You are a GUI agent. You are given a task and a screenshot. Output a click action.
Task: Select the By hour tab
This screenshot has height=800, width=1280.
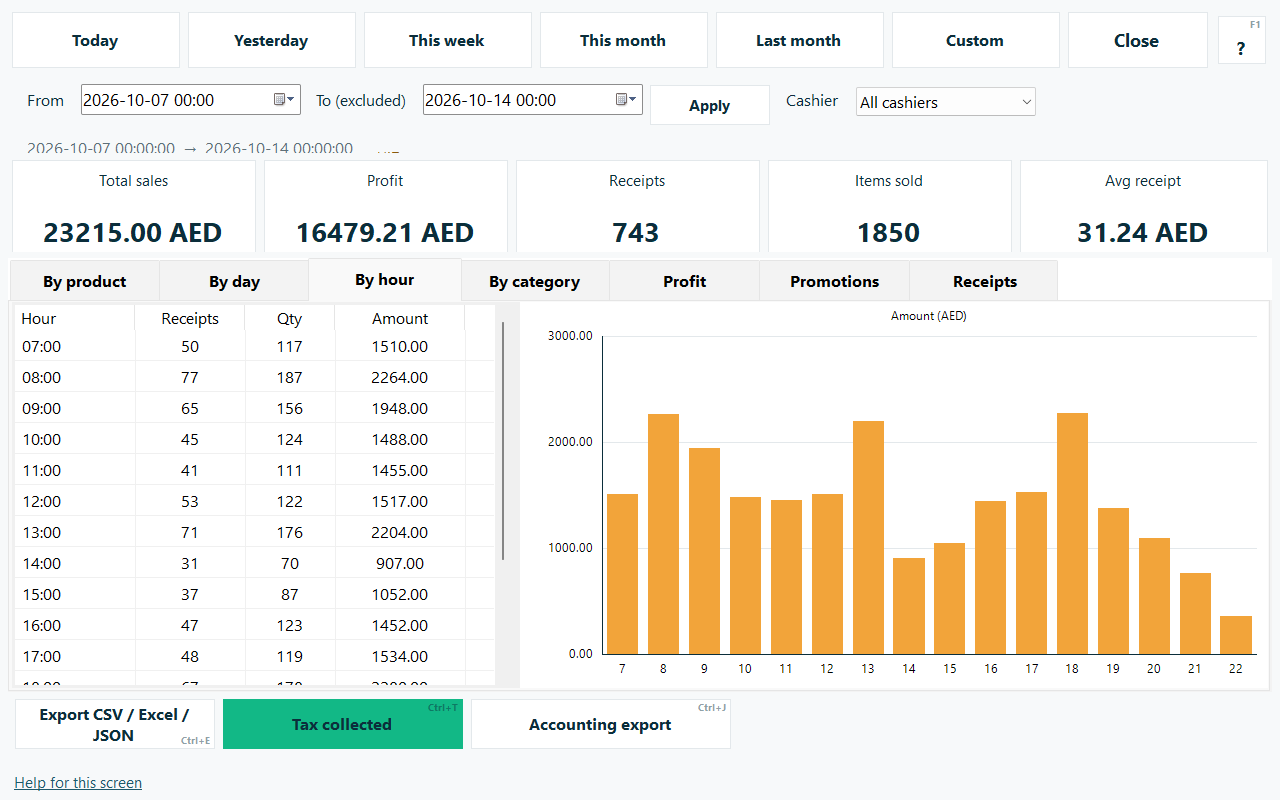(385, 280)
